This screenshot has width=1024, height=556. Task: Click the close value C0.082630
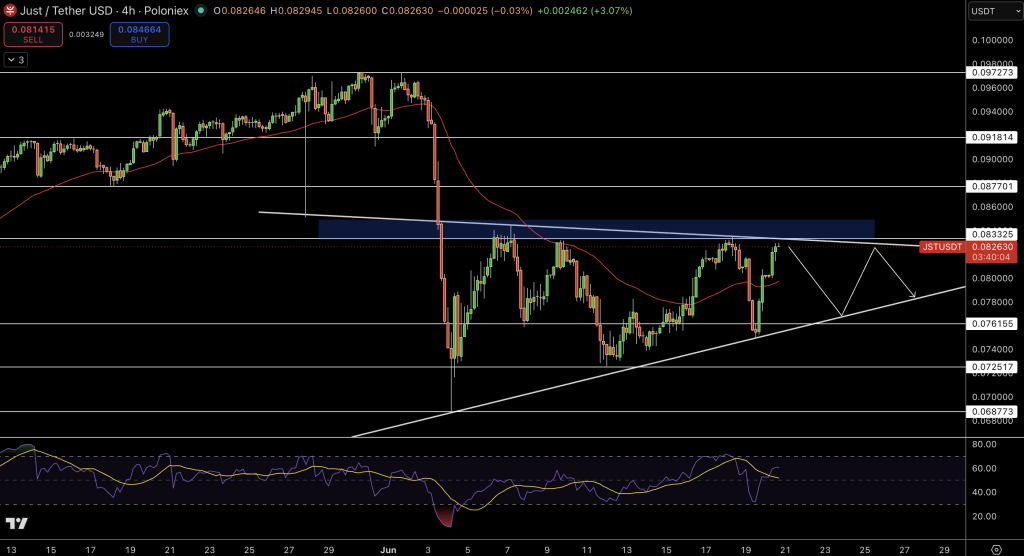tap(408, 11)
